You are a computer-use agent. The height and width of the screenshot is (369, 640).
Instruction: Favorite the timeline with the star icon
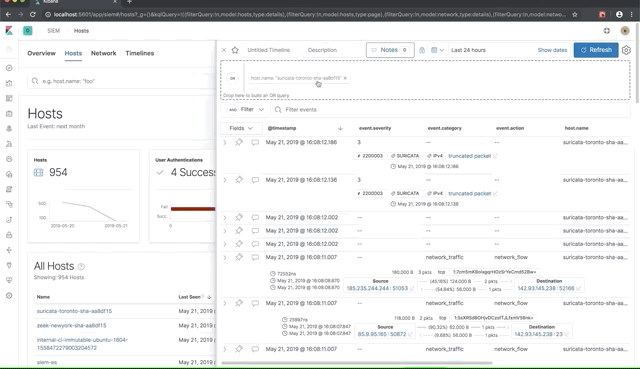click(x=235, y=50)
